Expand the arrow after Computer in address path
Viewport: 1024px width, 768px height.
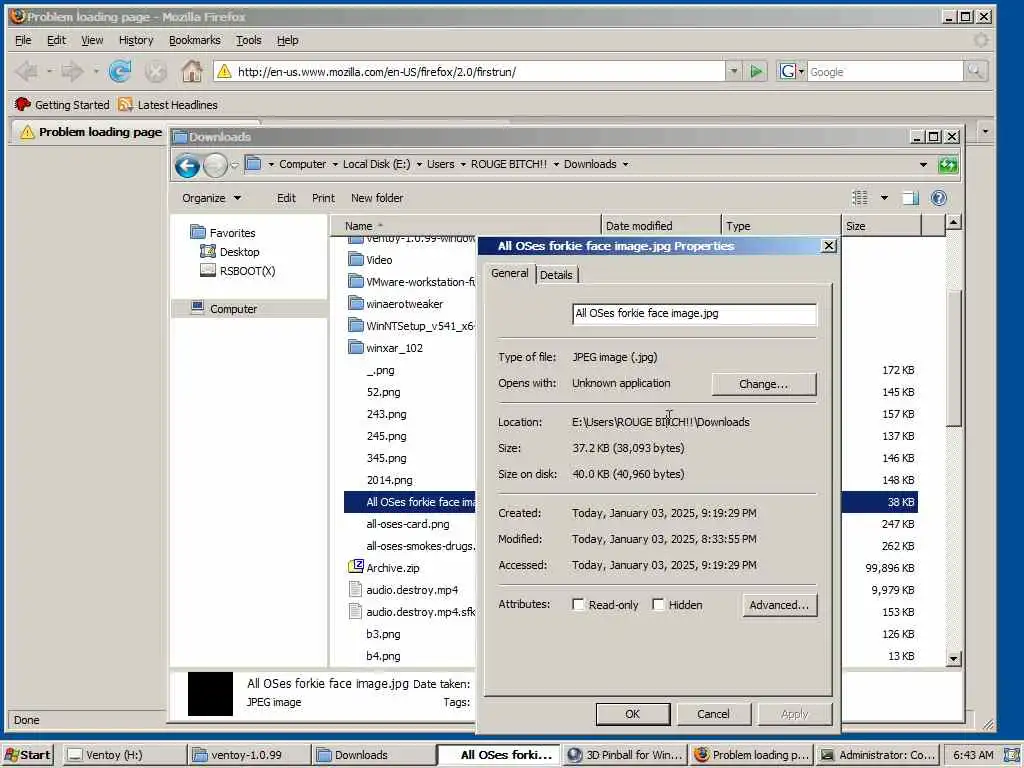pos(335,165)
